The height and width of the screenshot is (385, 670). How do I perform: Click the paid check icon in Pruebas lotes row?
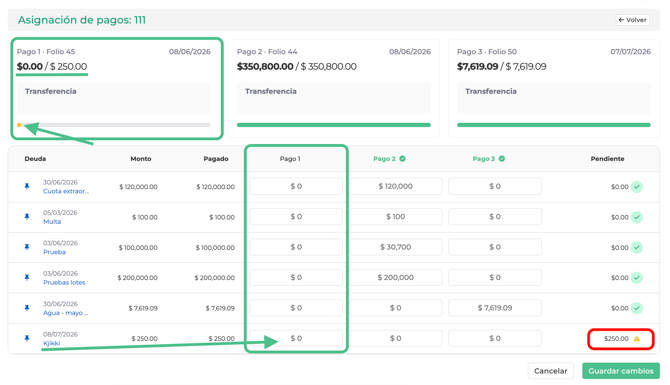pyautogui.click(x=637, y=278)
